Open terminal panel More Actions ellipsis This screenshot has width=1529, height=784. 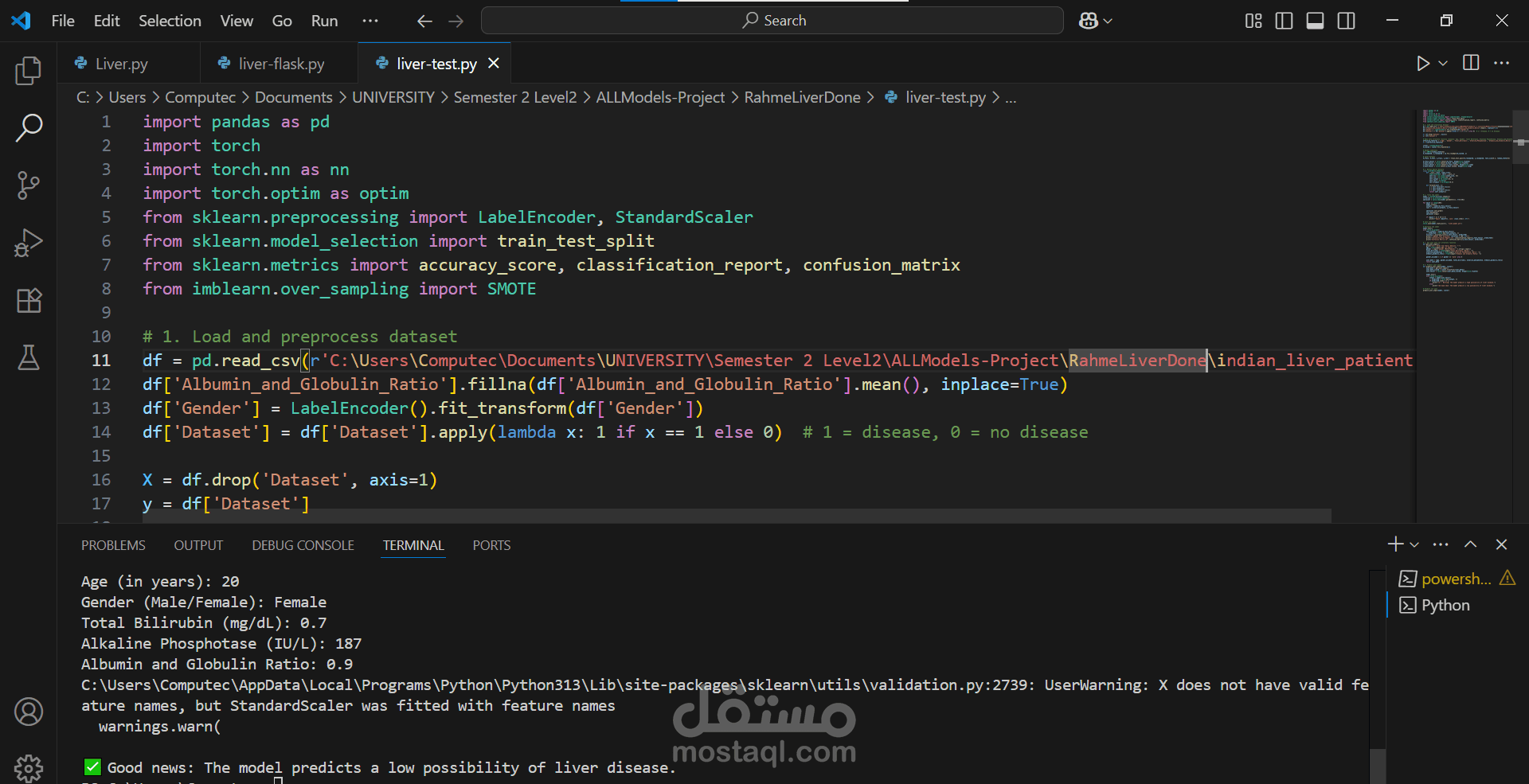[1441, 544]
